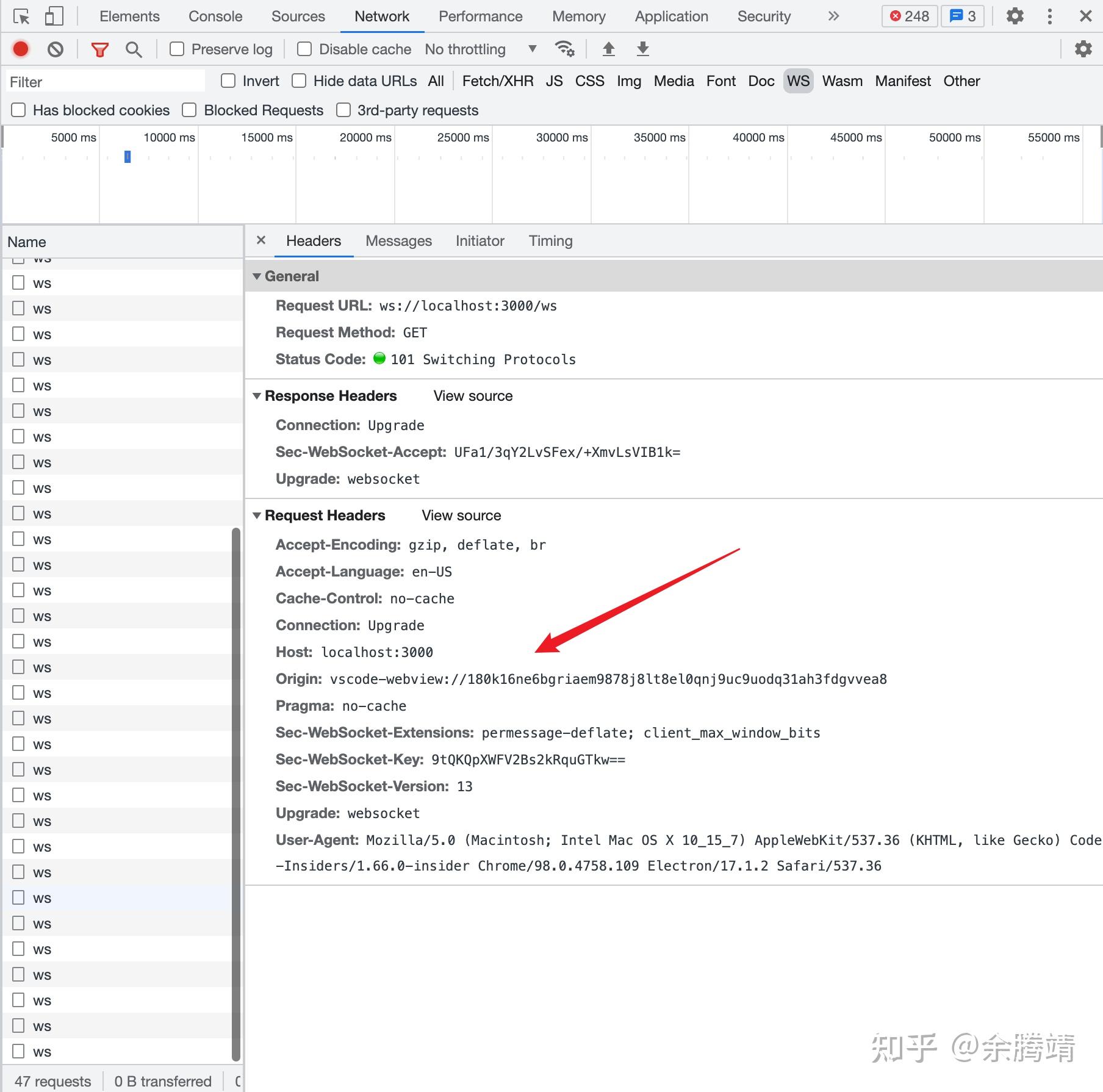Click the Filter input field
Screen dimensions: 1103x1092
pos(104,81)
